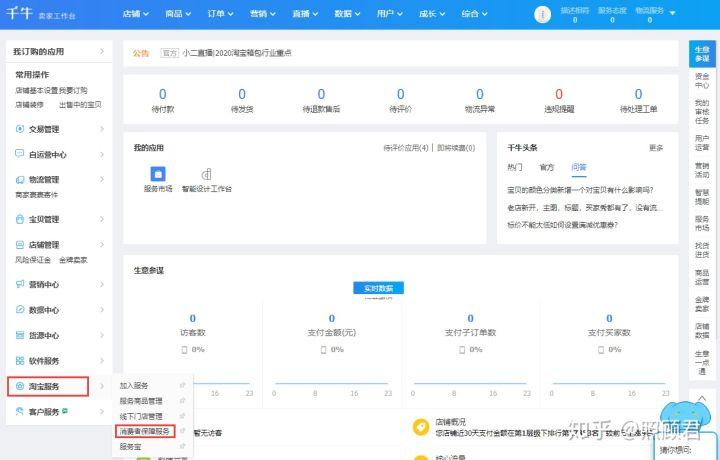
Task: Open the 服务市场 app icon
Action: pos(158,174)
